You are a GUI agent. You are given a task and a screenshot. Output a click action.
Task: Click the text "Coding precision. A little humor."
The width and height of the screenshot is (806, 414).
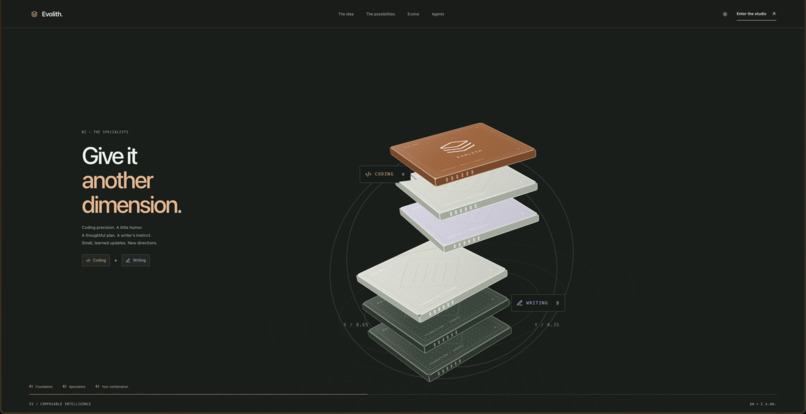pos(112,227)
